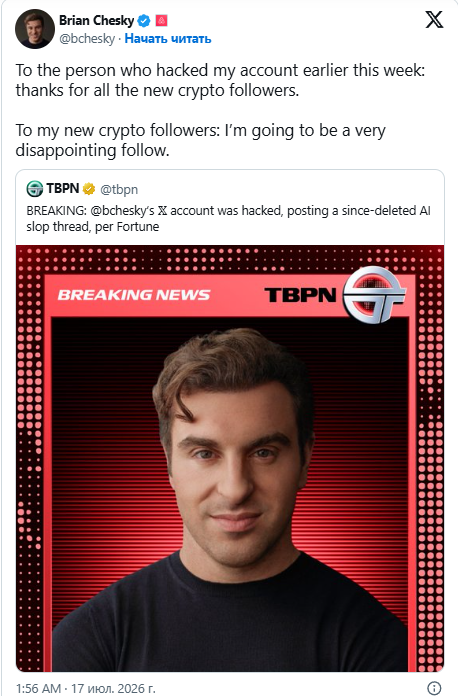Screen dimensions: 458x696
Task: Open the quoted BREAKING post text
Action: (228, 218)
